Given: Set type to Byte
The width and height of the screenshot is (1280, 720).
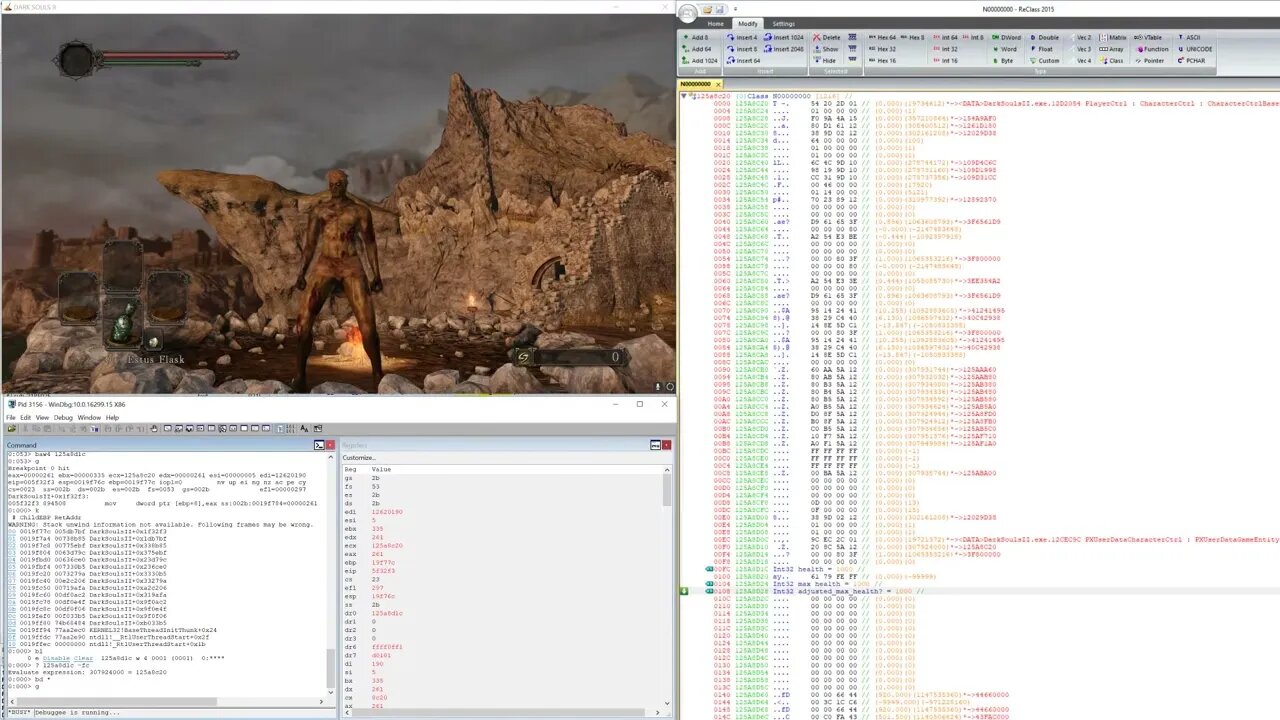Looking at the screenshot, I should pyautogui.click(x=1003, y=61).
